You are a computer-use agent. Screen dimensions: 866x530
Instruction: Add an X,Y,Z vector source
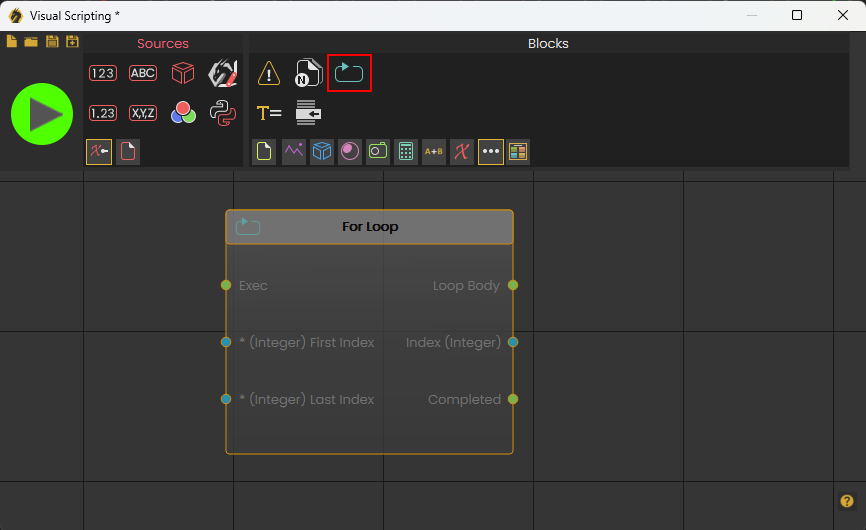coord(143,113)
